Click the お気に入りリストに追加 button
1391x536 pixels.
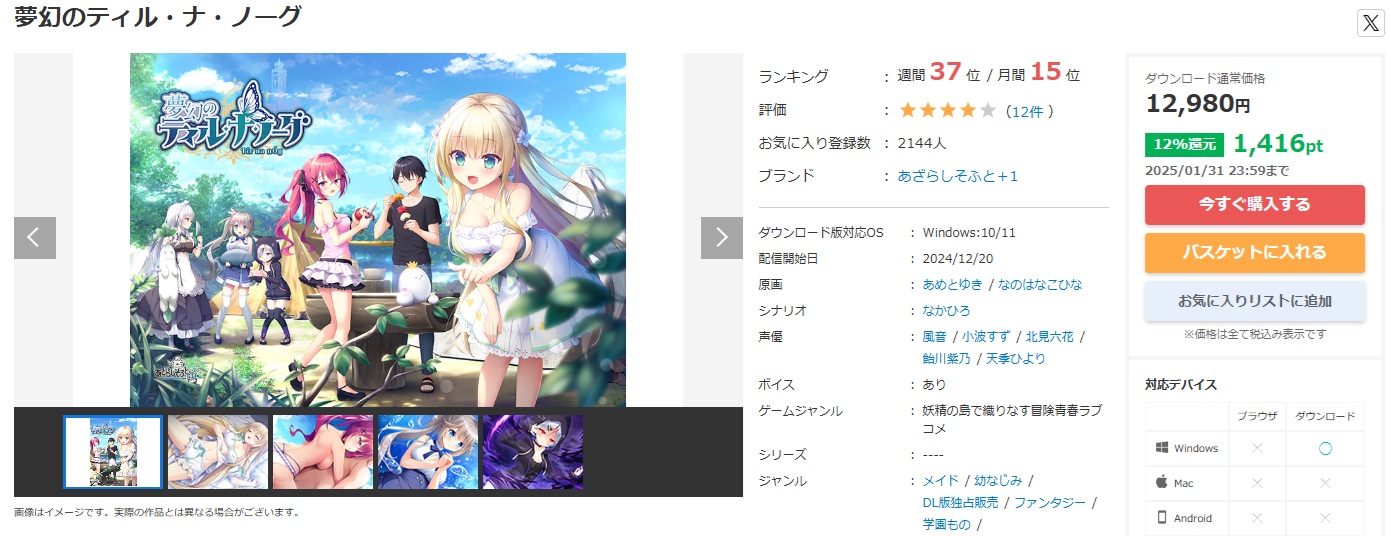coord(1254,301)
